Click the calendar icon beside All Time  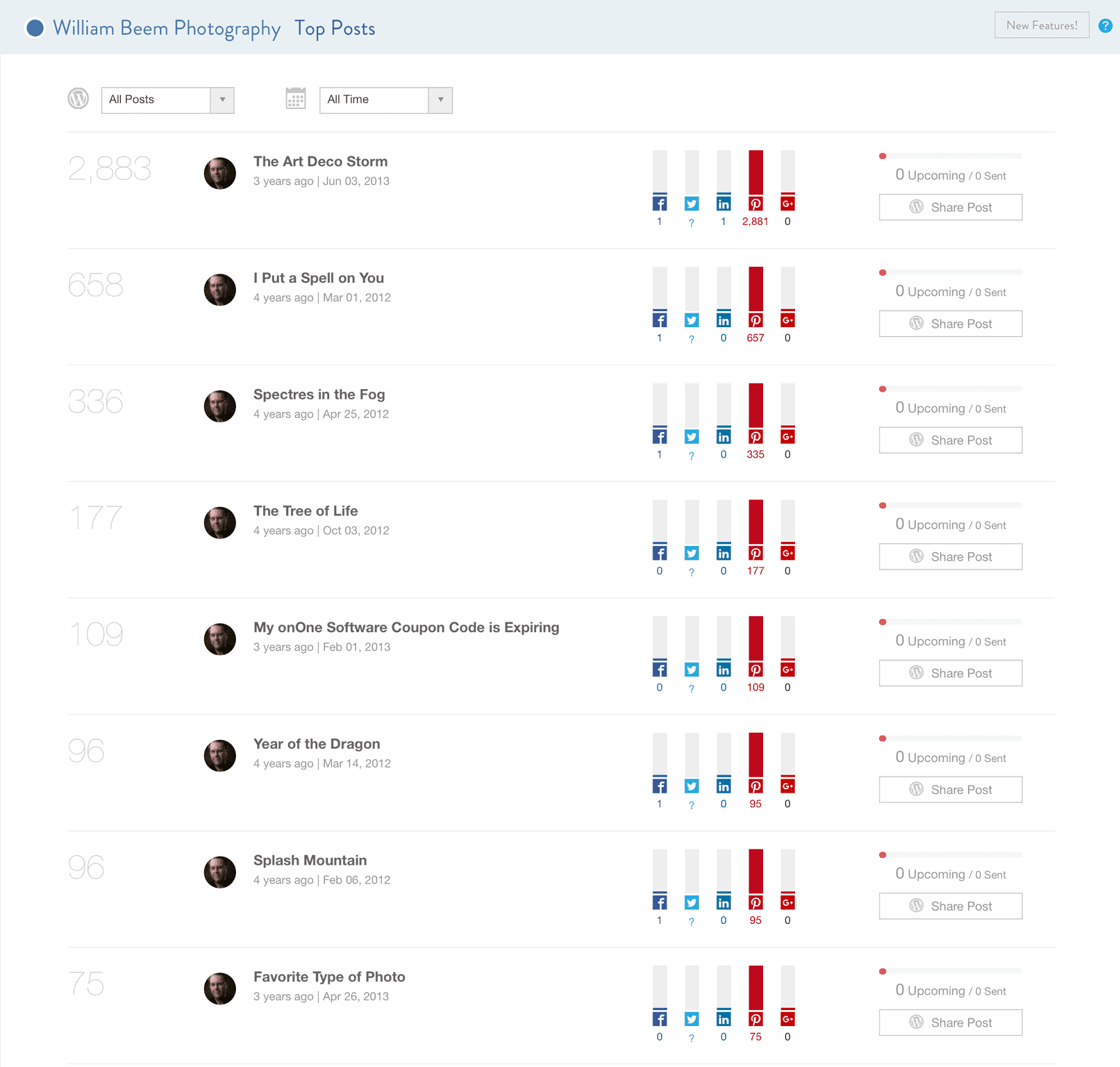296,99
